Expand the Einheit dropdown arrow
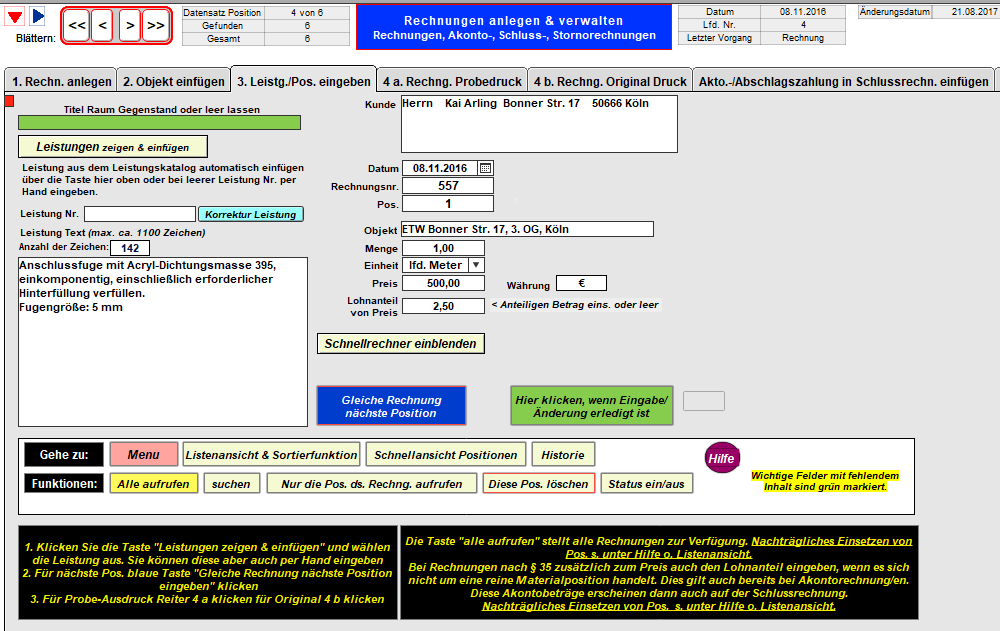This screenshot has height=631, width=1000. tap(476, 265)
